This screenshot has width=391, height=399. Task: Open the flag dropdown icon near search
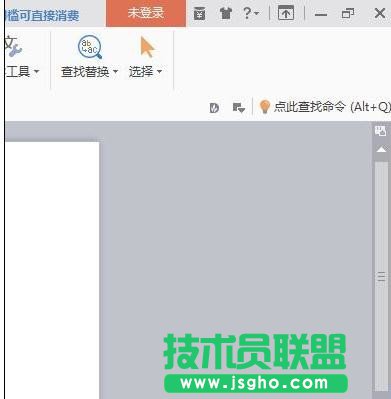(238, 108)
